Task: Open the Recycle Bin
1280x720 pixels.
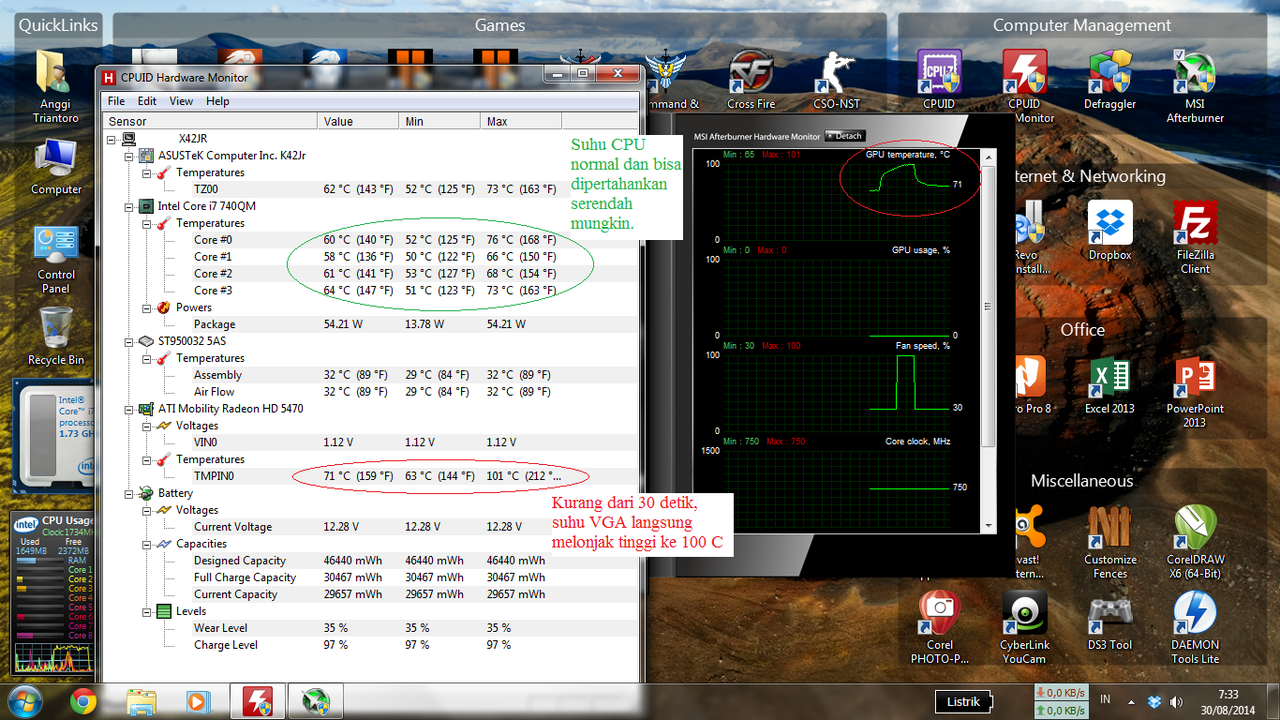Action: (56, 336)
